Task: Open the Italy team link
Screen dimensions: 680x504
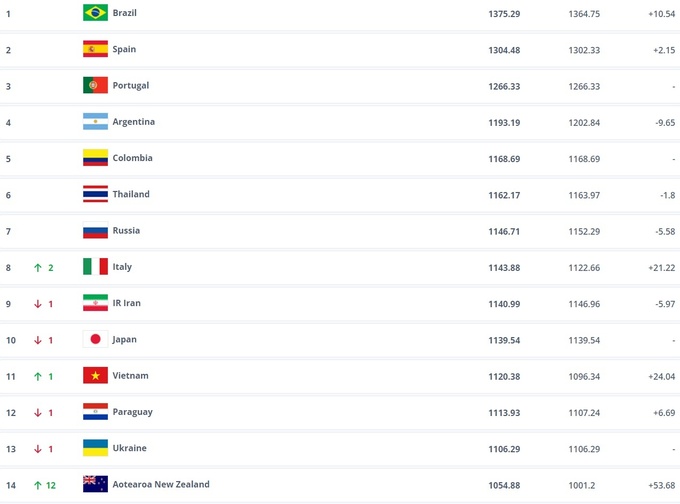Action: (122, 267)
